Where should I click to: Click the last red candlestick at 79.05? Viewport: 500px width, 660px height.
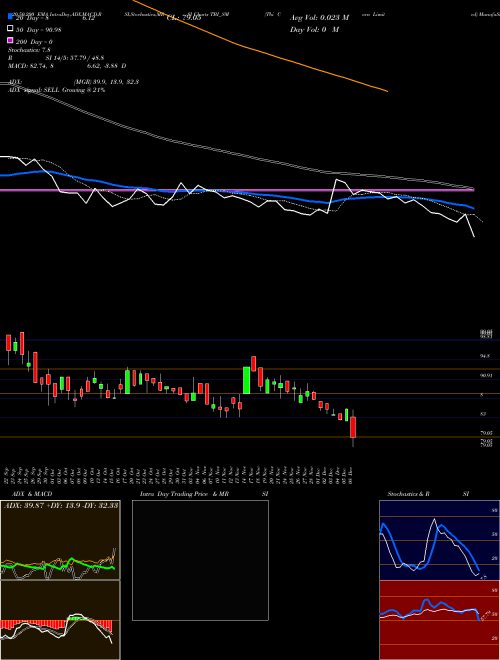(353, 427)
